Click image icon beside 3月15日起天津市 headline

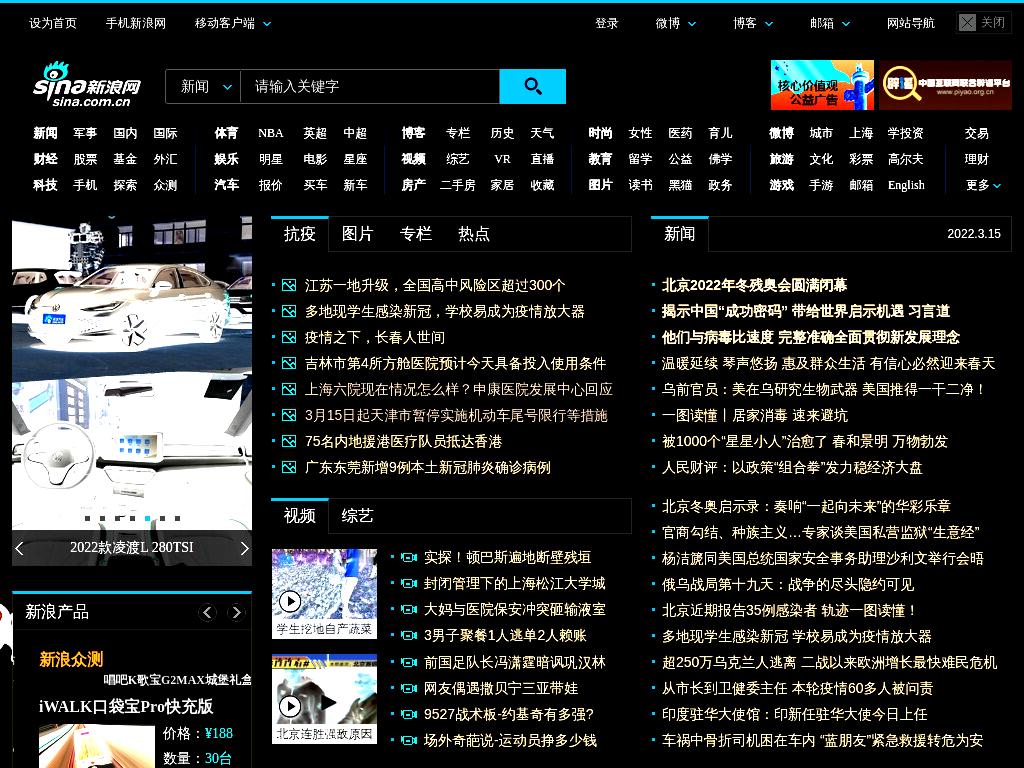pos(289,415)
